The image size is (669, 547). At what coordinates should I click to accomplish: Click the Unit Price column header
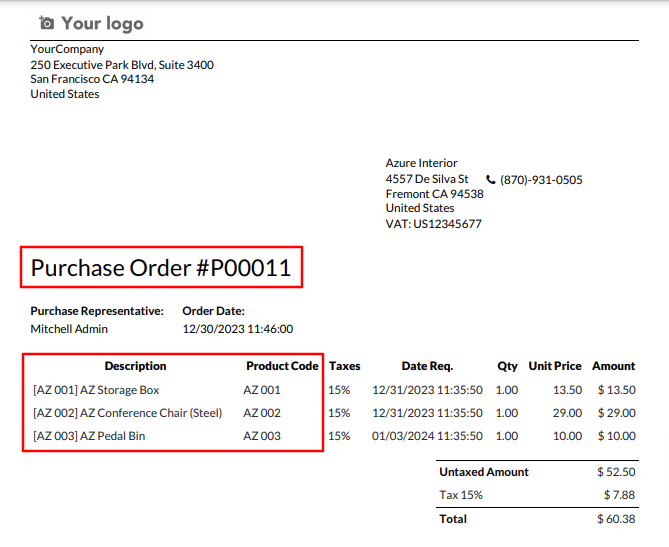[x=555, y=366]
